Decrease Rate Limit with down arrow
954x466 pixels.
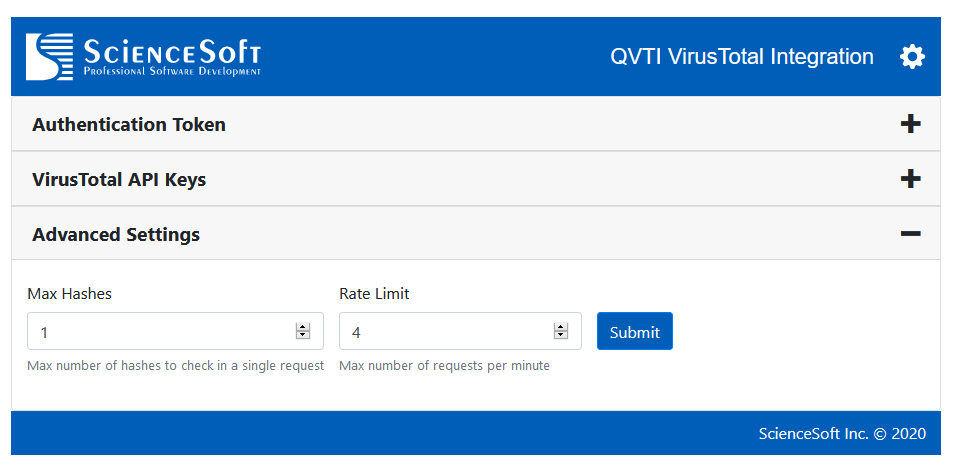pyautogui.click(x=561, y=336)
